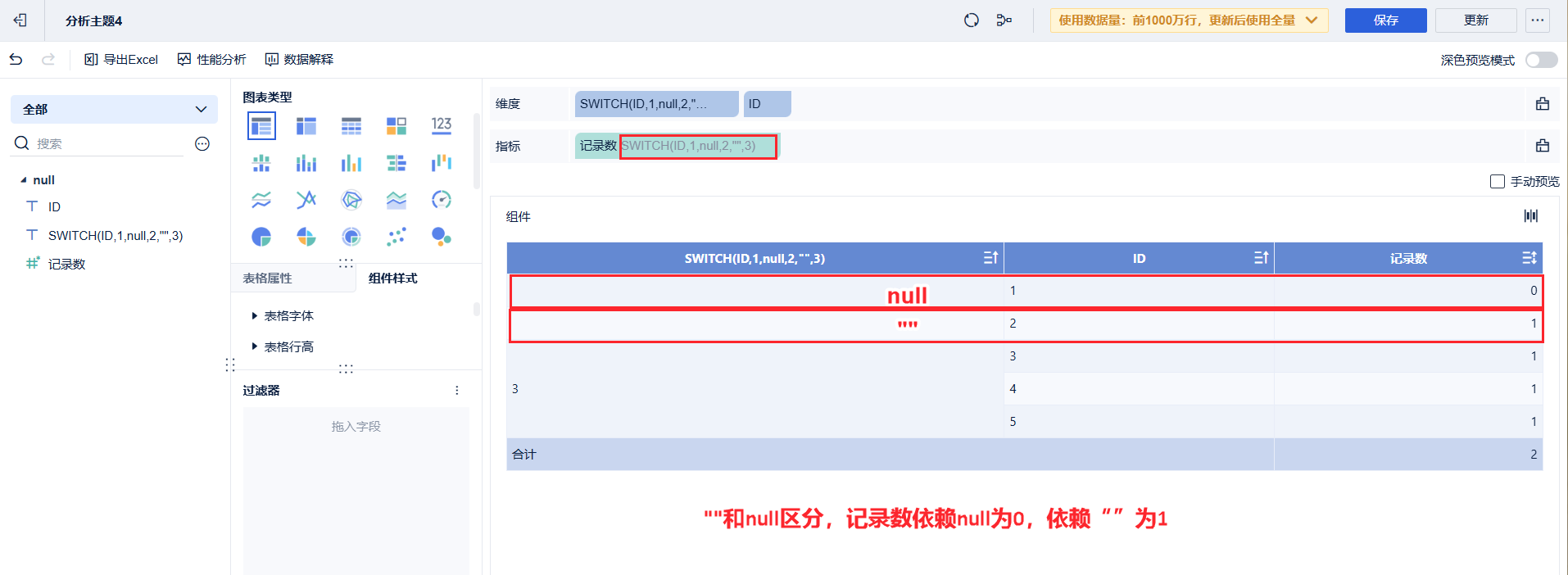Screen dimensions: 1568x575
Task: Open field list options circle icon
Action: pos(202,144)
